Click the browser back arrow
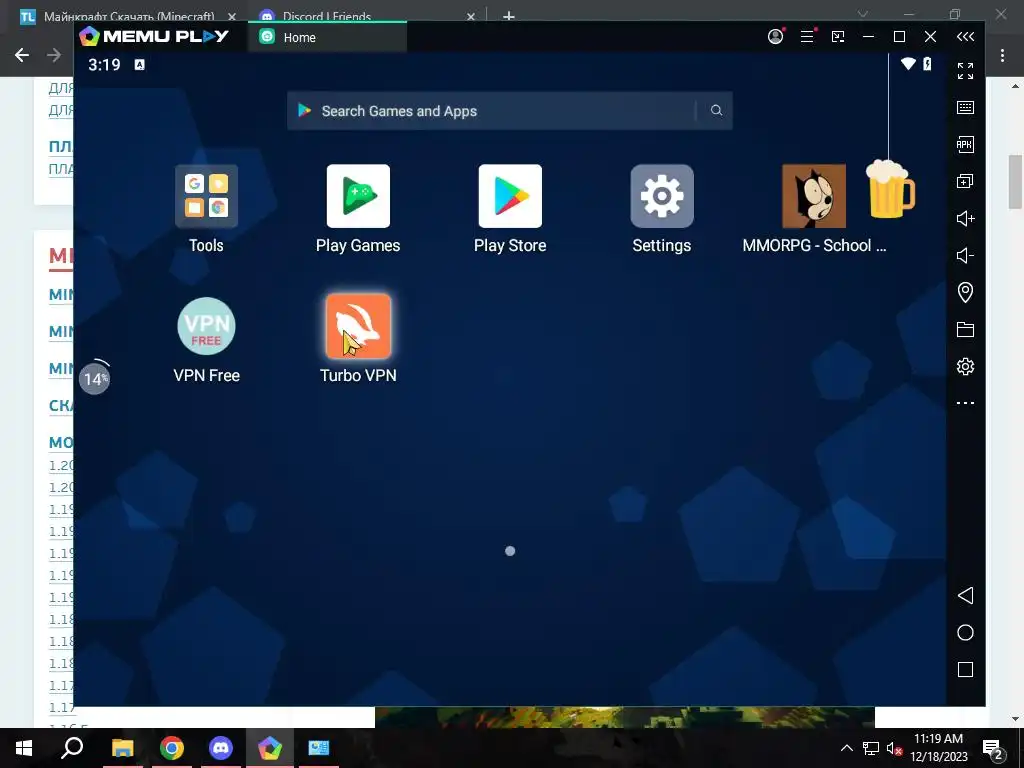 22,56
